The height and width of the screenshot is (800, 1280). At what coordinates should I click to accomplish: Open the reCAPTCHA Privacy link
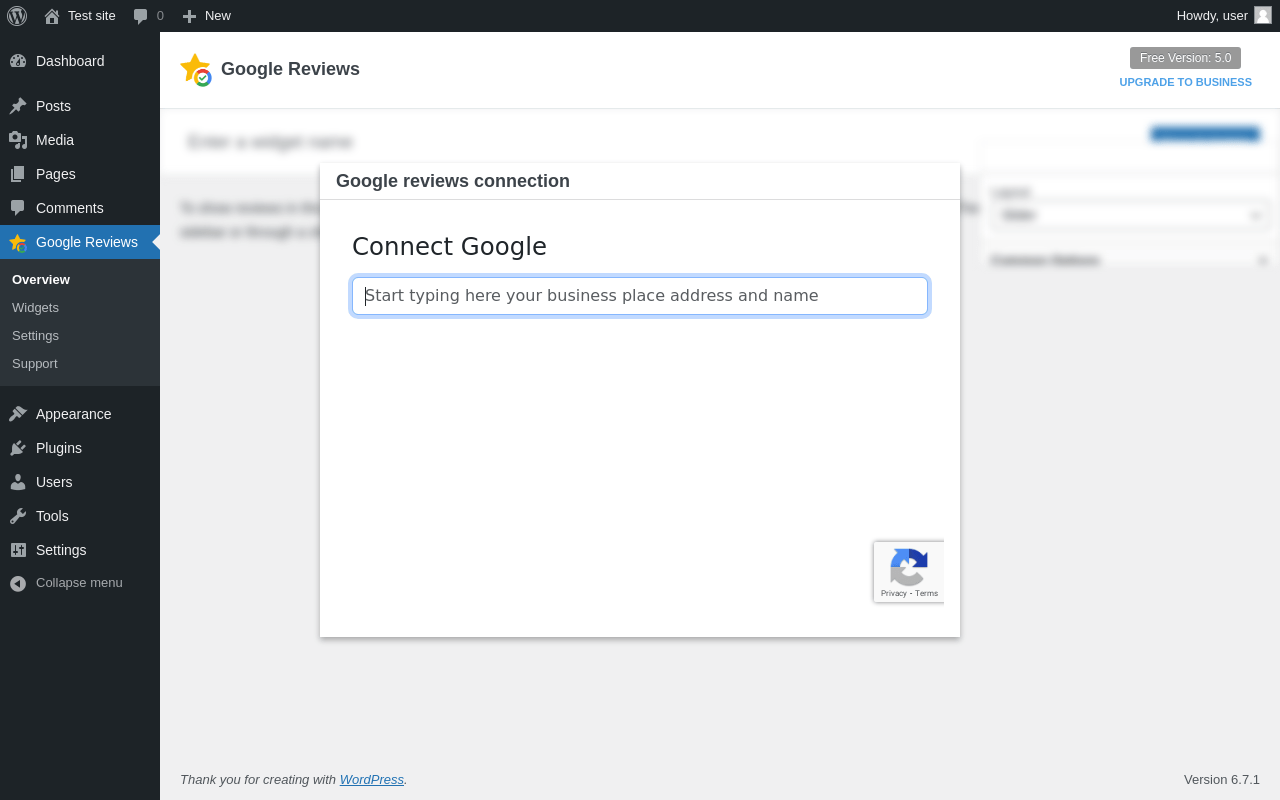pyautogui.click(x=894, y=593)
